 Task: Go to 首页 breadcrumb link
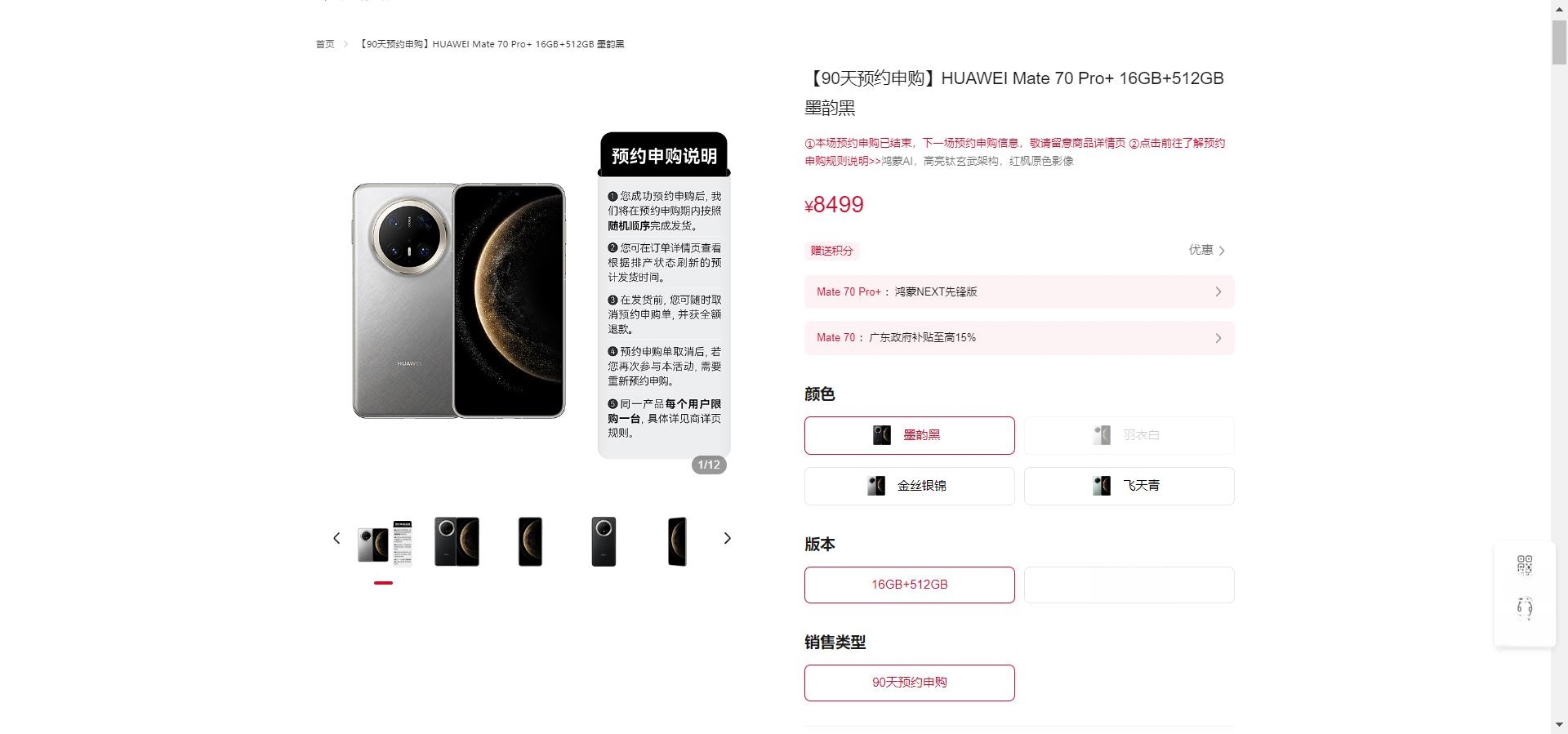(325, 44)
